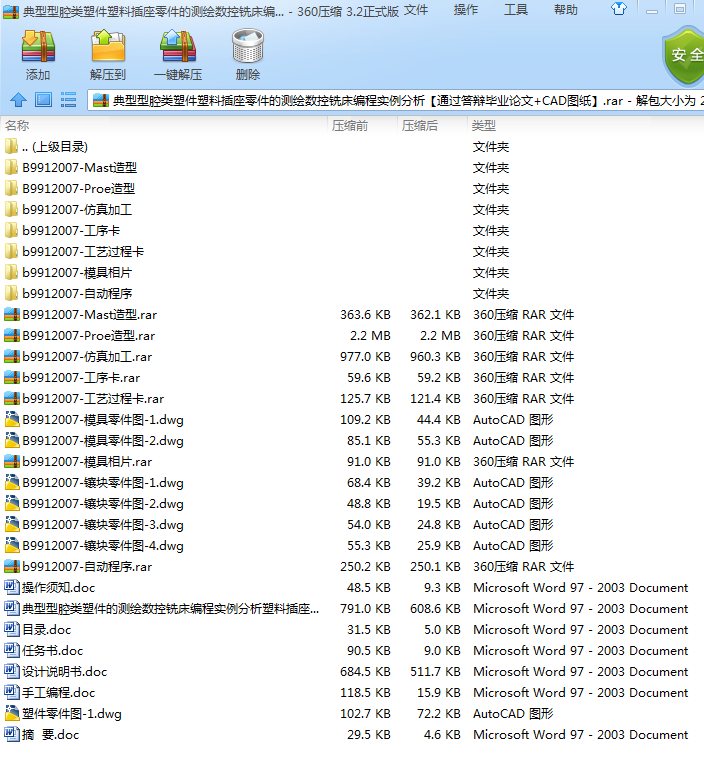Select RAR icon of b9912007-工艺过程卡.rar
Image resolution: width=704 pixels, height=761 pixels.
click(12, 398)
